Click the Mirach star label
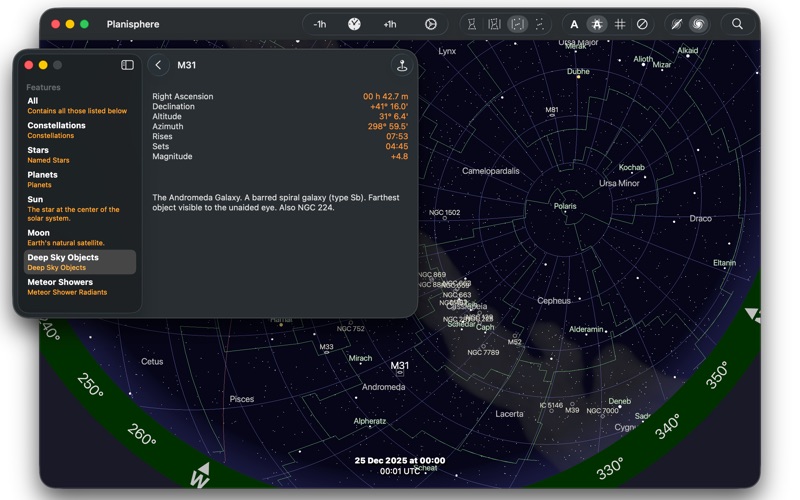Viewport: 800px width, 500px height. click(x=360, y=358)
